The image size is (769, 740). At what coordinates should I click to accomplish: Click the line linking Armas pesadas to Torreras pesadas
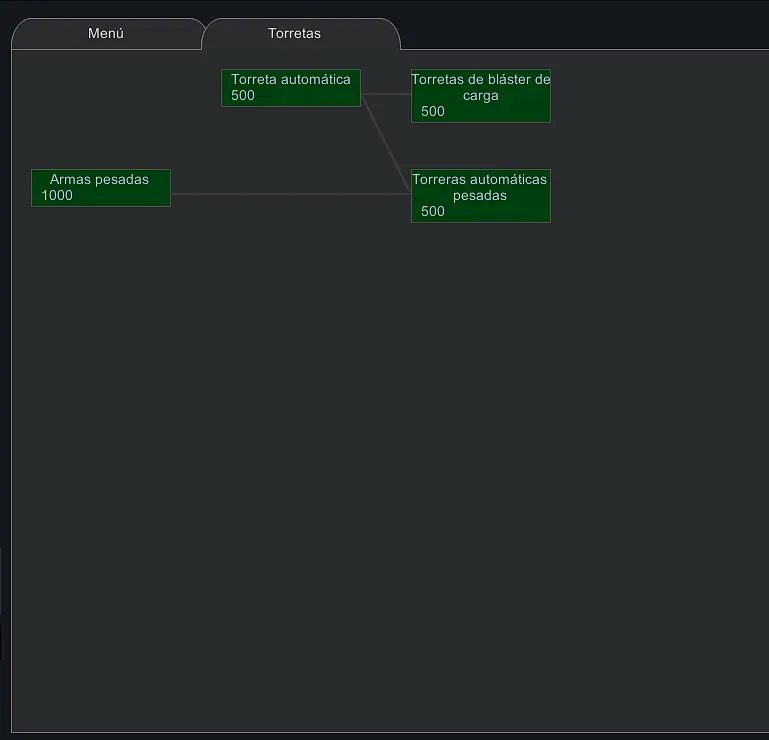290,194
